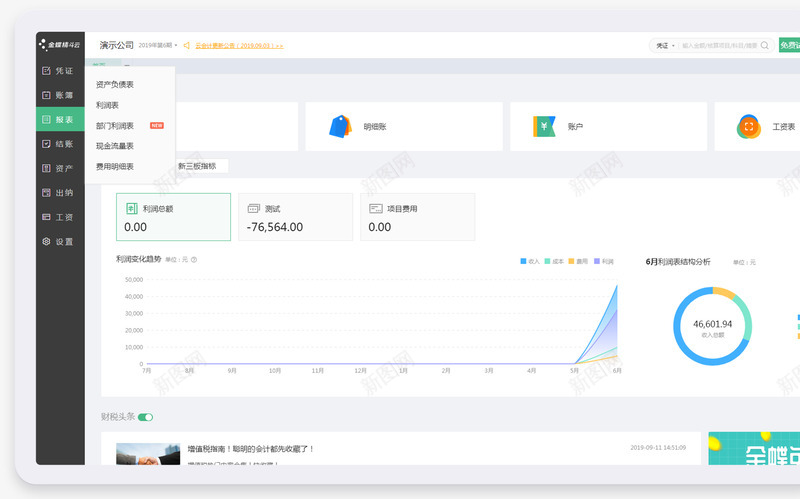Open the 账簿 ledger sidebar module
This screenshot has height=499, width=800.
(x=60, y=95)
